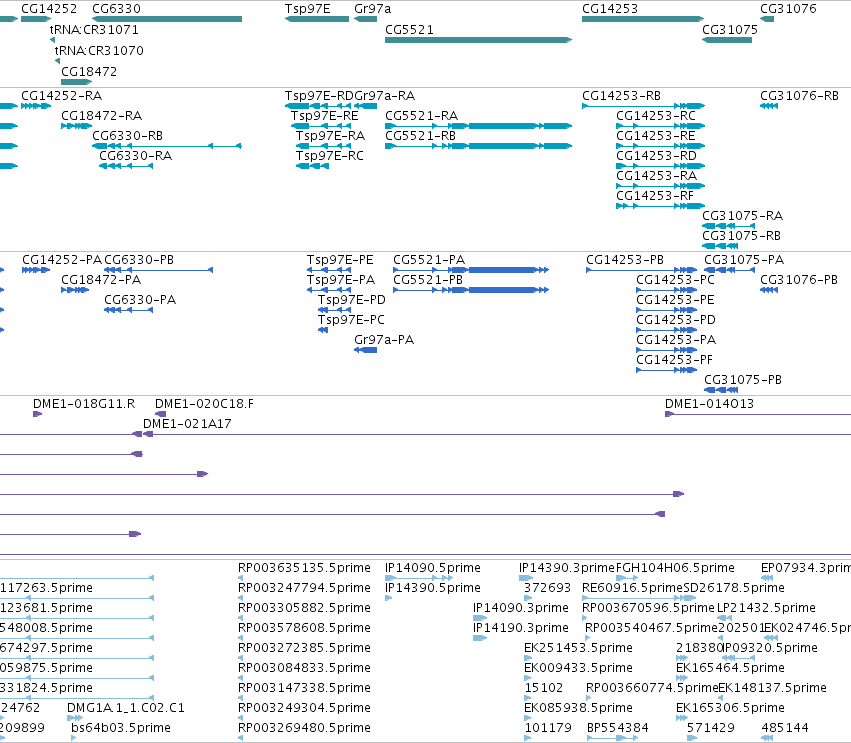851x743 pixels.
Task: Select the CG31075 gene label
Action: click(x=730, y=30)
